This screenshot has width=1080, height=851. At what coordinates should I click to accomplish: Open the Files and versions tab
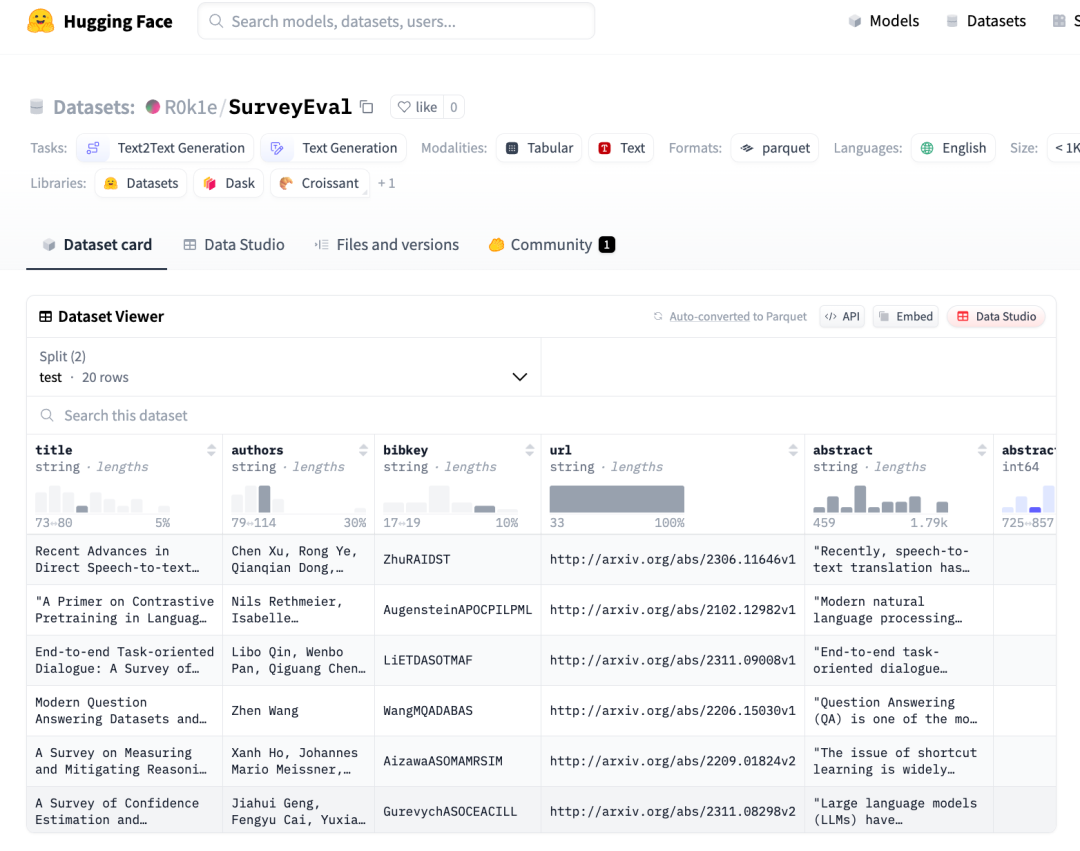pos(386,245)
